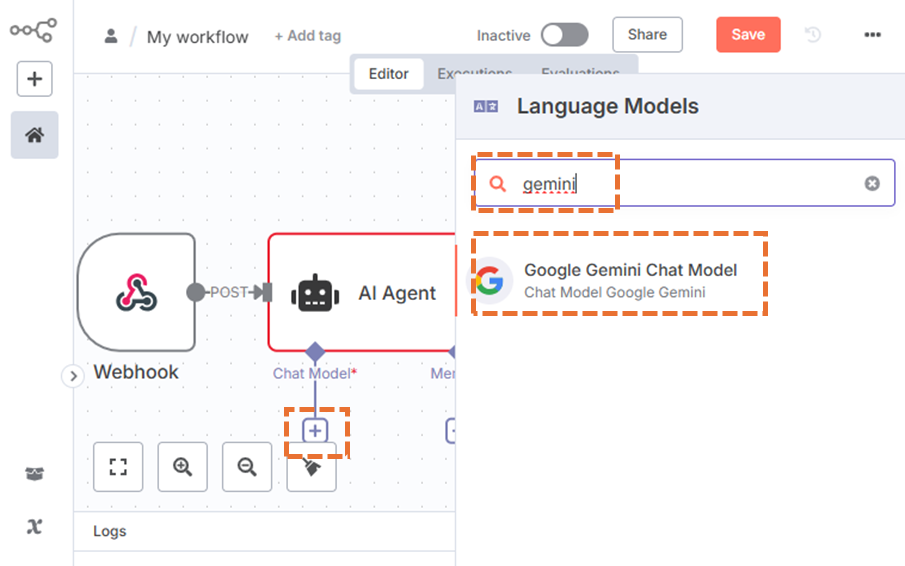Save the workflow with the Save button
Screen dimensions: 905x566
[x=748, y=35]
